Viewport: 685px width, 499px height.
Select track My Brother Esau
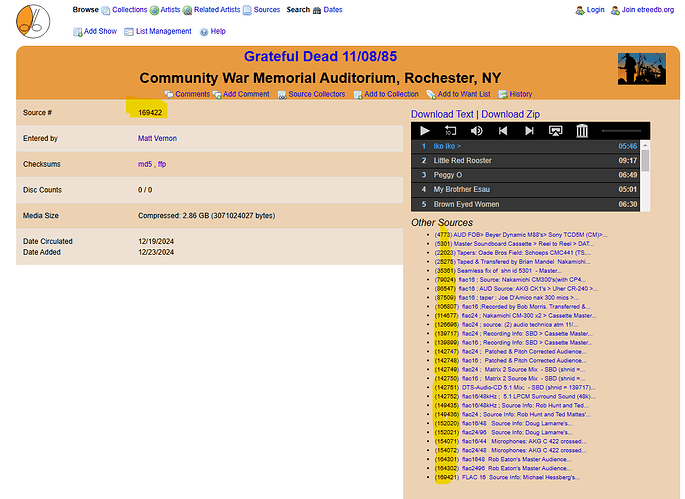526,190
